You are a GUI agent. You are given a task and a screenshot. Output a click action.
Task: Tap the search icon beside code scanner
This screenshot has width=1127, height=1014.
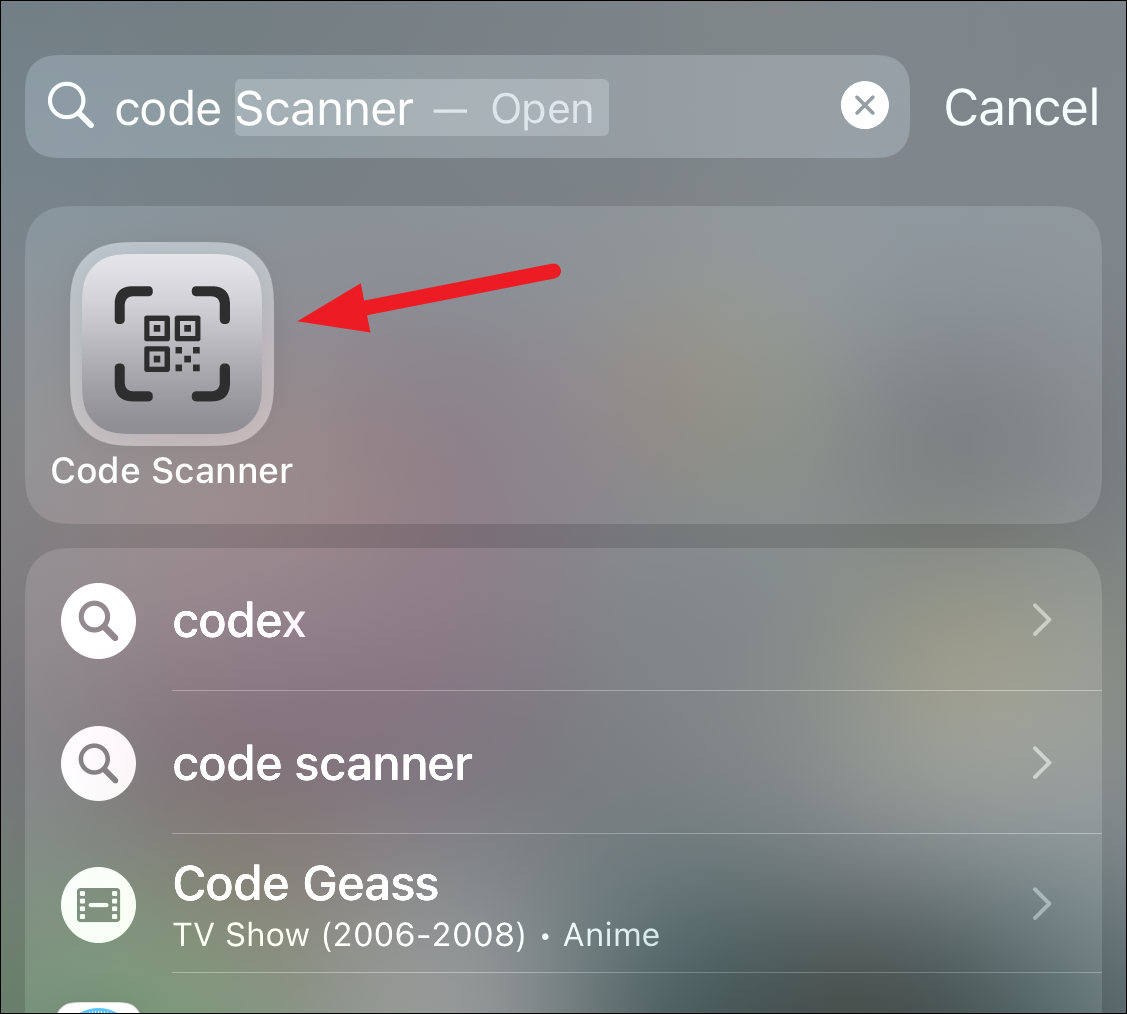coord(98,763)
